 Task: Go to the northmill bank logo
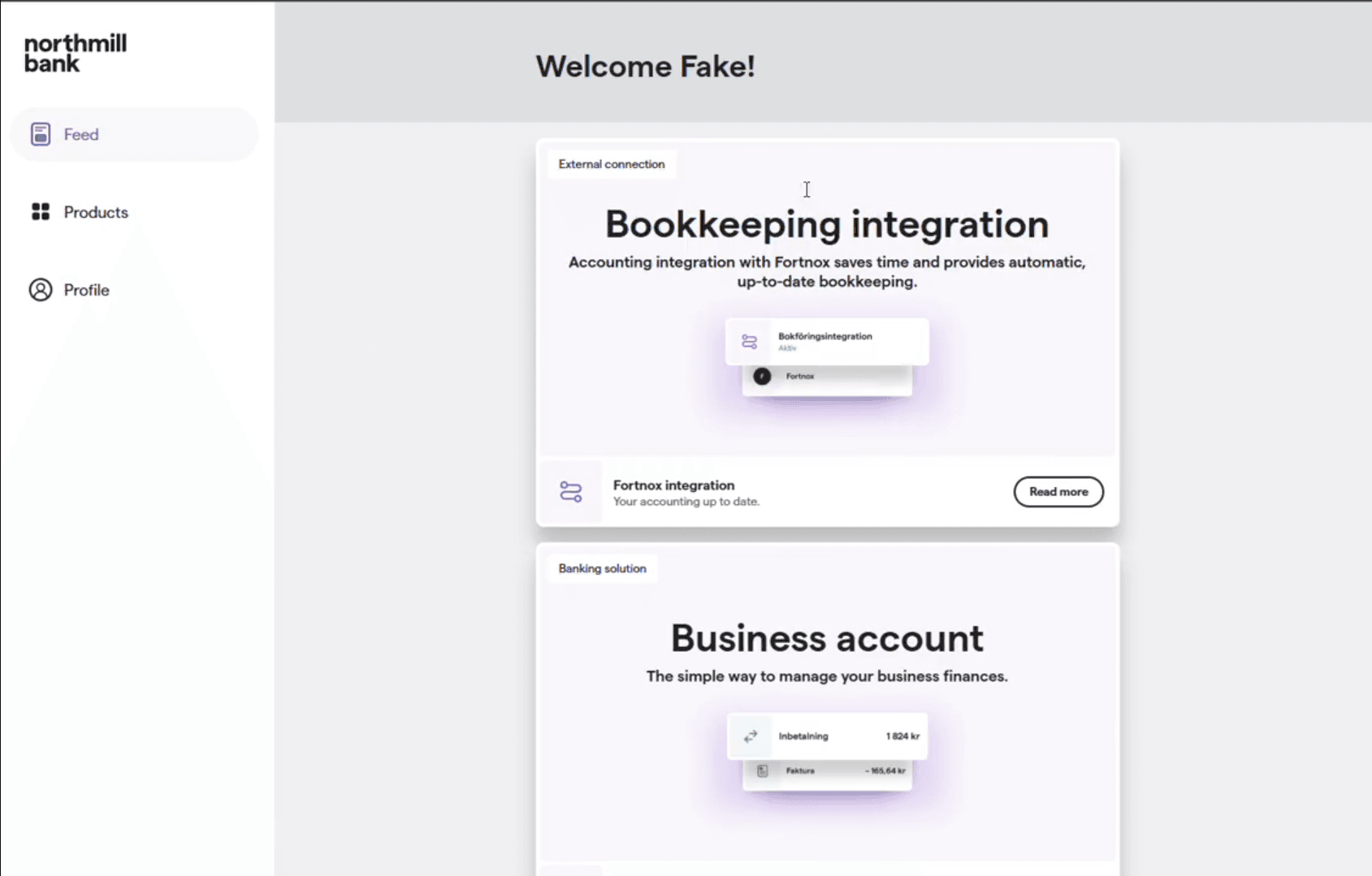click(75, 54)
